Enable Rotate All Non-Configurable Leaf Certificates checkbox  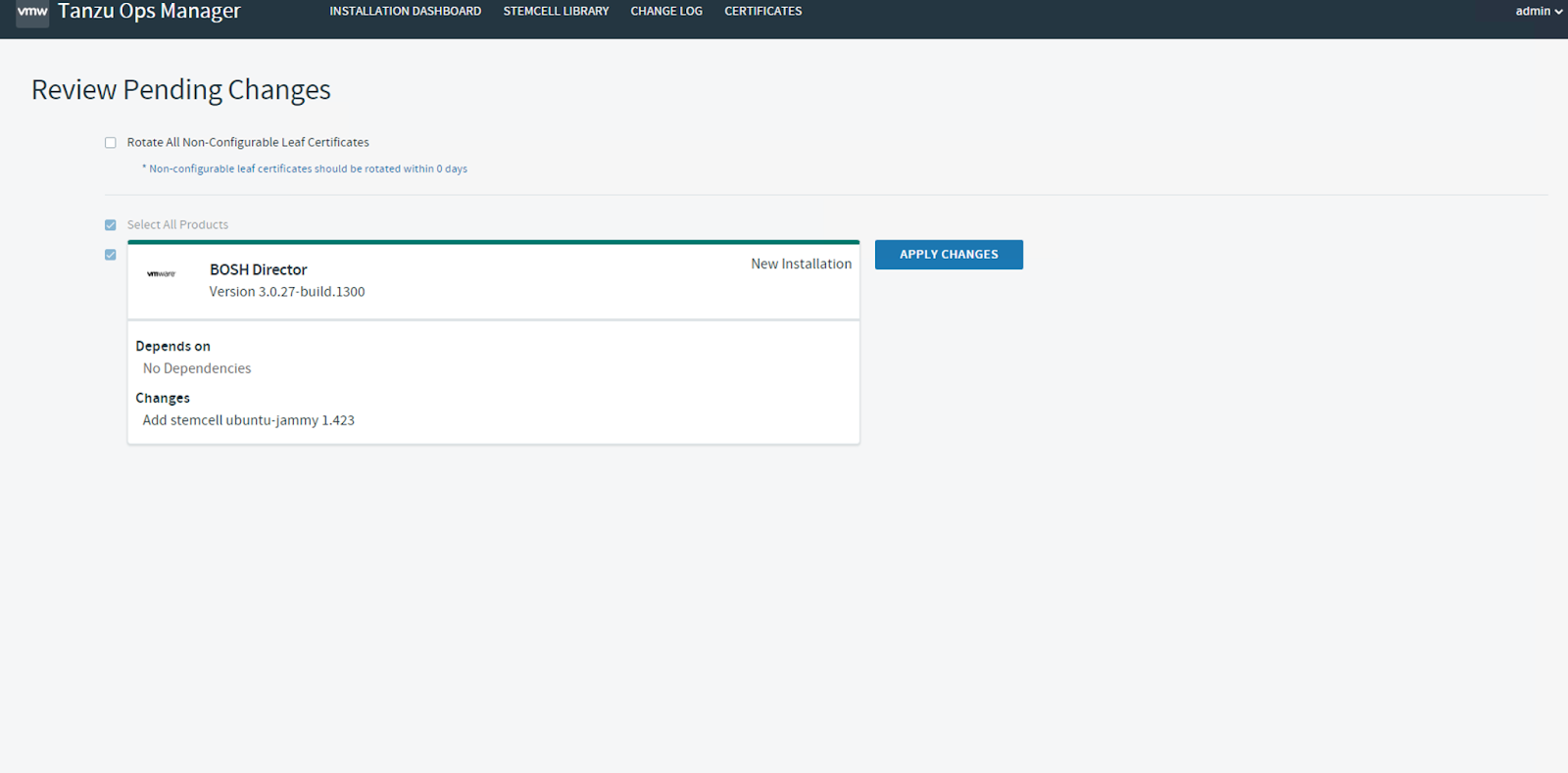click(x=111, y=143)
